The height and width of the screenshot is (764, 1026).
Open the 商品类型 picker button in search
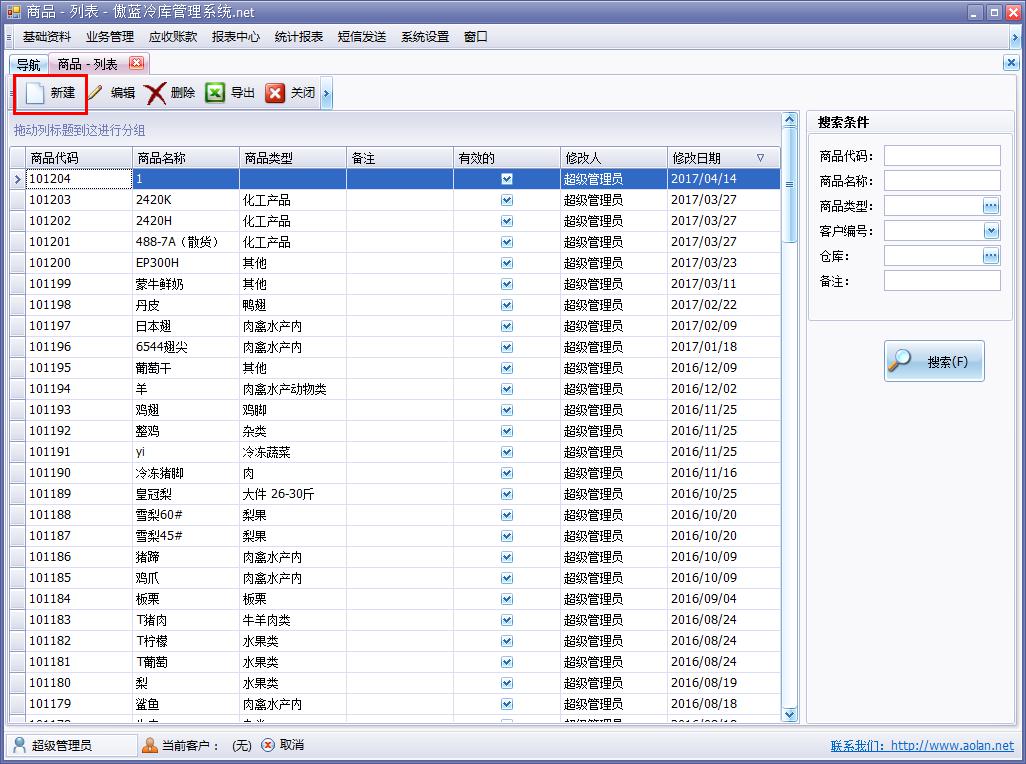pos(991,206)
